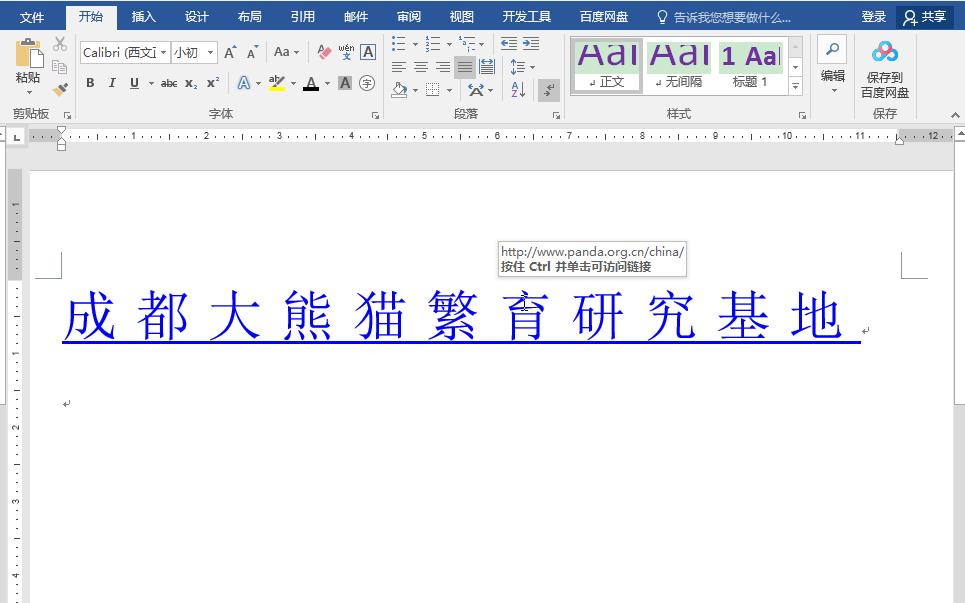This screenshot has height=603, width=965.
Task: Open the 审阅 ribbon tab
Action: coord(408,16)
